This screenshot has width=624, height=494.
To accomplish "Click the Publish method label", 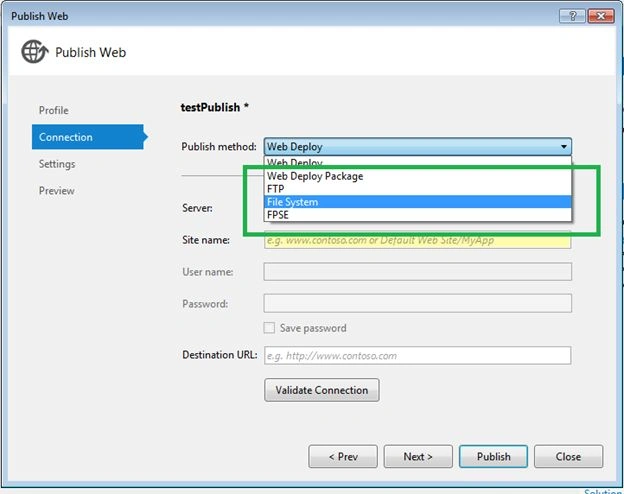I will (219, 146).
